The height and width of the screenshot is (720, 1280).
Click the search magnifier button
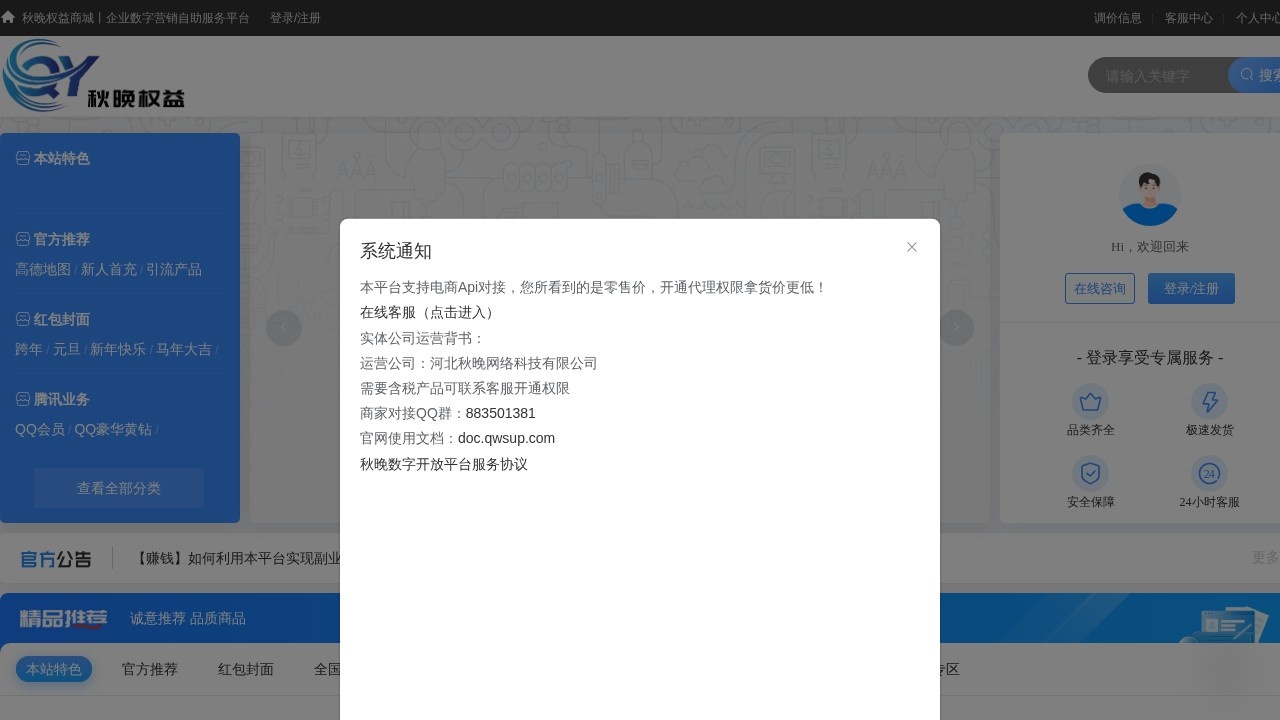point(1256,75)
